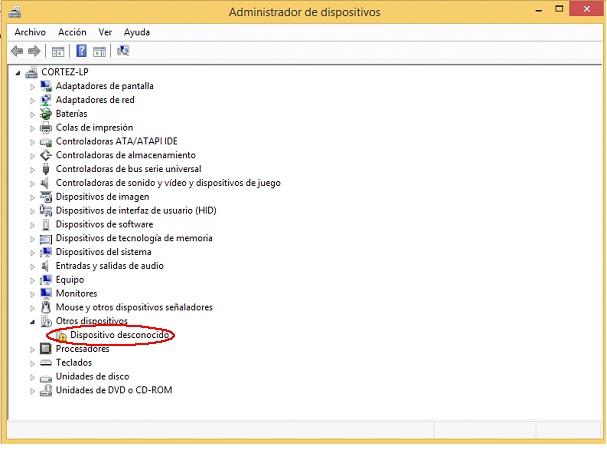
Task: Select Controladoras ATA/ATAPI IDE label
Action: [117, 141]
